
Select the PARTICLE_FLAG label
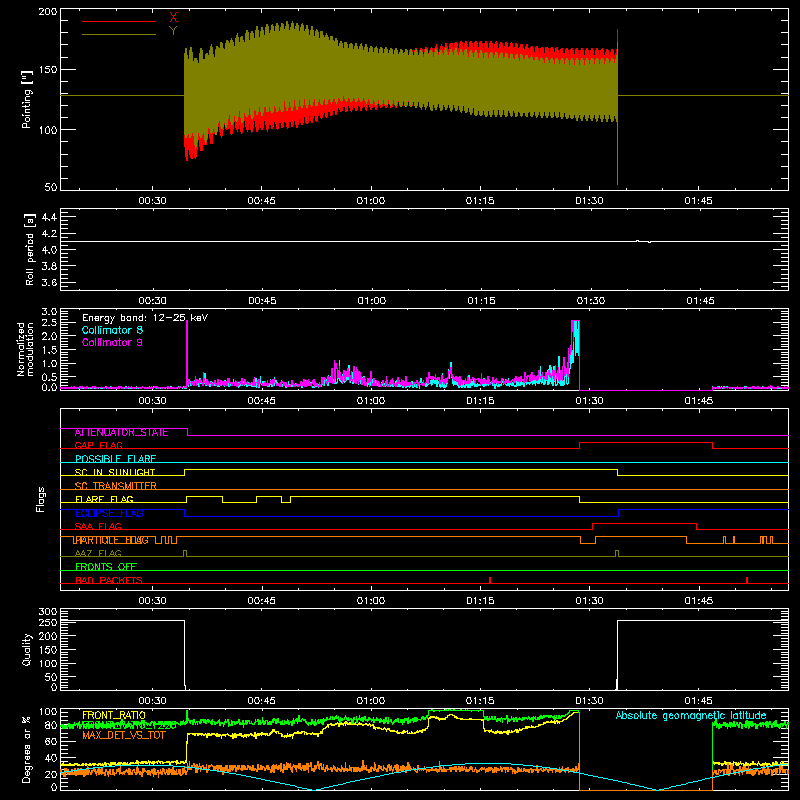click(111, 540)
